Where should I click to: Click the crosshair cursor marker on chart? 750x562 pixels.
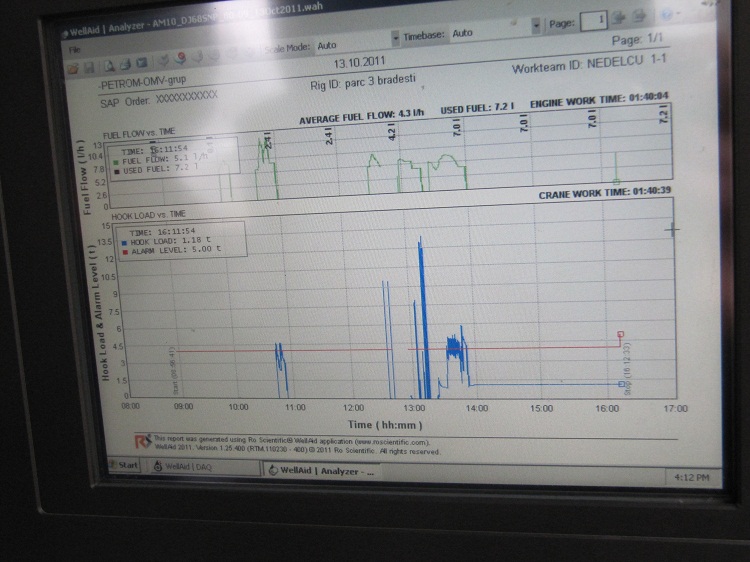pyautogui.click(x=671, y=229)
